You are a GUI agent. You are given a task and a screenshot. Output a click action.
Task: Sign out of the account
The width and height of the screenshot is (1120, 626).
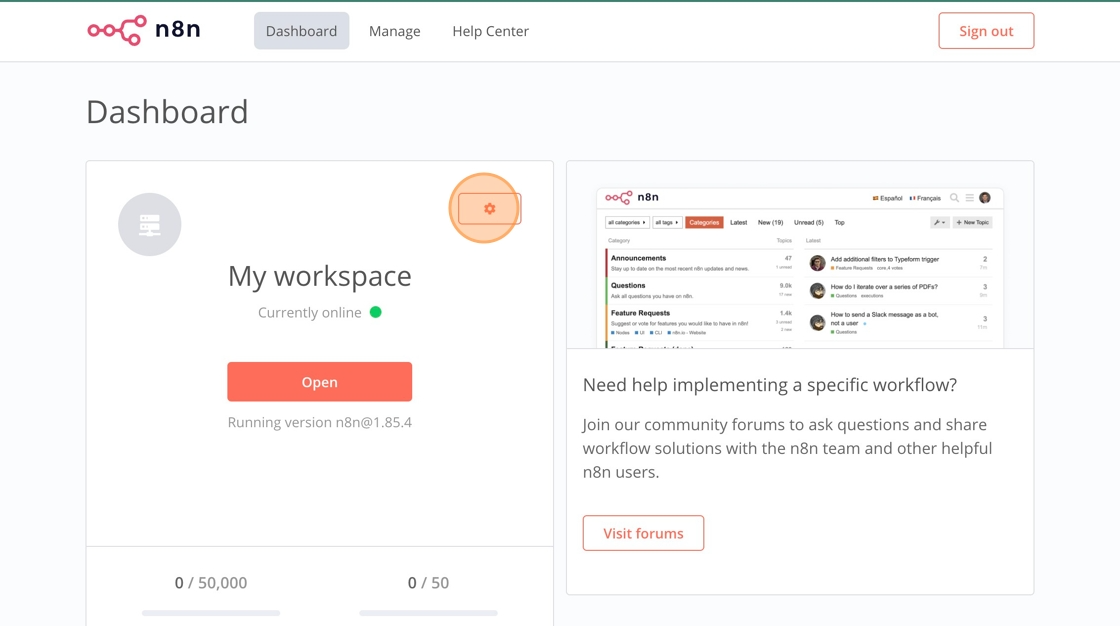(x=986, y=31)
